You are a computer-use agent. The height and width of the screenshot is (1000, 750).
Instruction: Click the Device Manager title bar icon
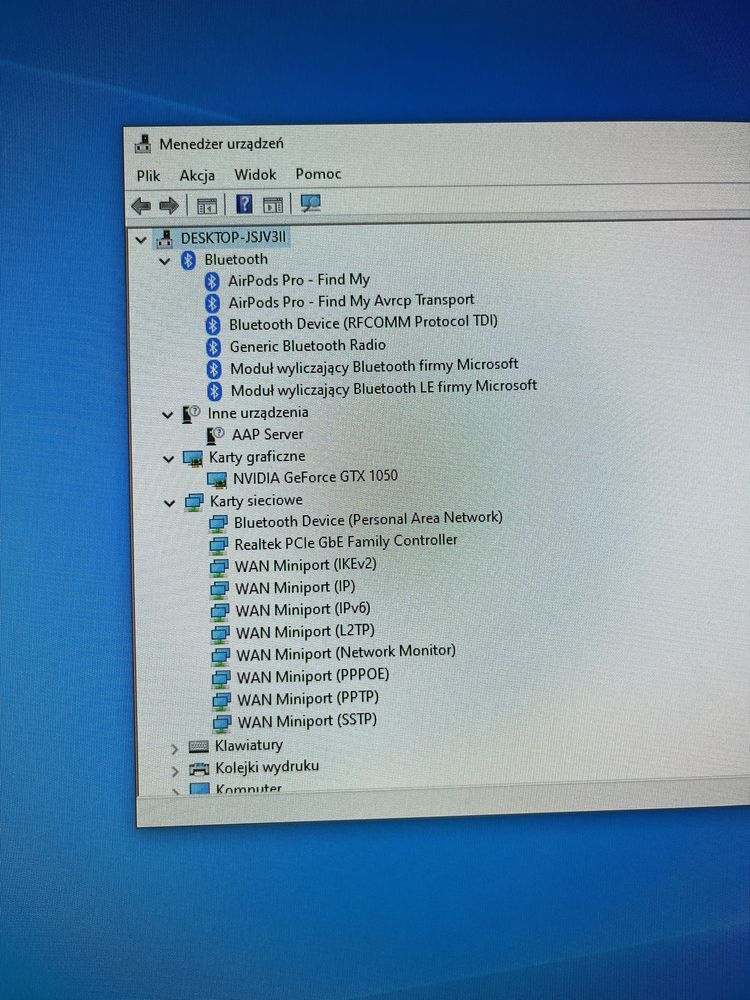143,143
